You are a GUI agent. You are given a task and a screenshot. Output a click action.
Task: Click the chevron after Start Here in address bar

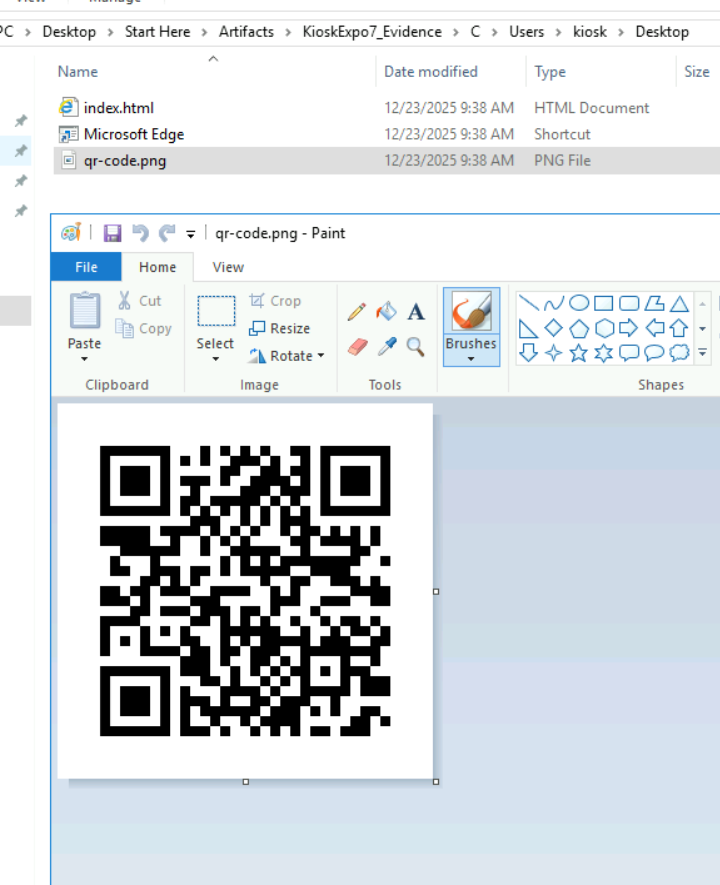[204, 32]
